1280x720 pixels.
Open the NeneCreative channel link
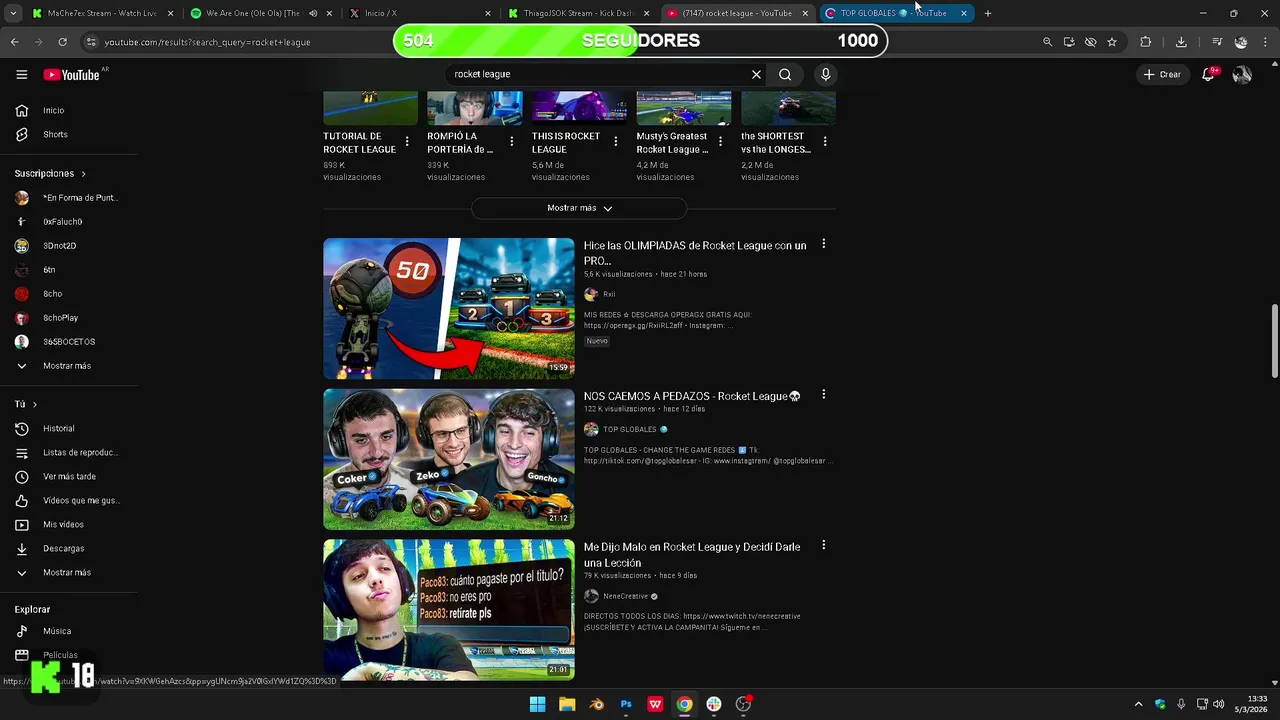[626, 596]
